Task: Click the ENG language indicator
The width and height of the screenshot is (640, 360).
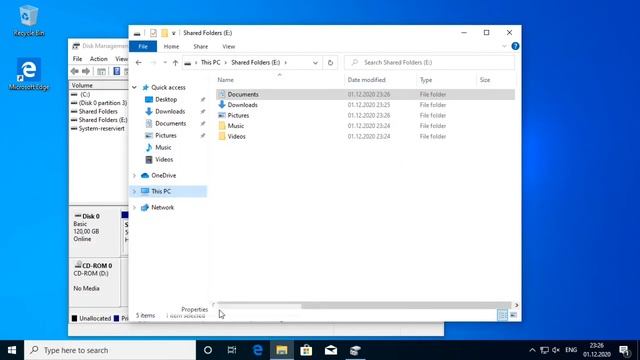Action: (571, 350)
